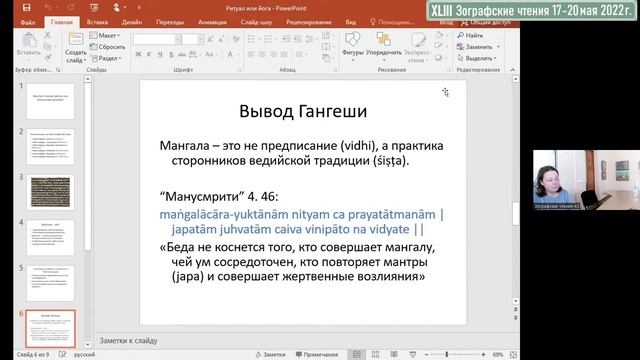Undo the last action
Image resolution: width=640 pixels, height=360 pixels.
pyautogui.click(x=48, y=8)
